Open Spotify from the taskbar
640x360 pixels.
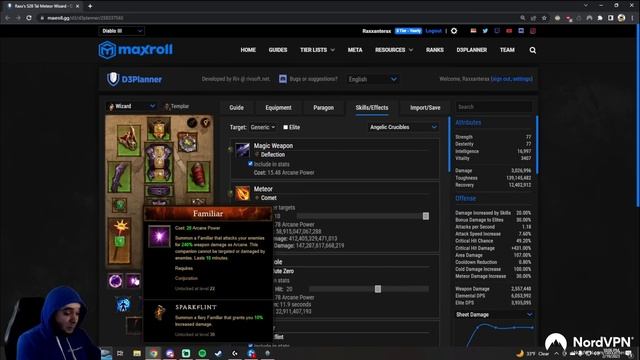click(x=202, y=353)
